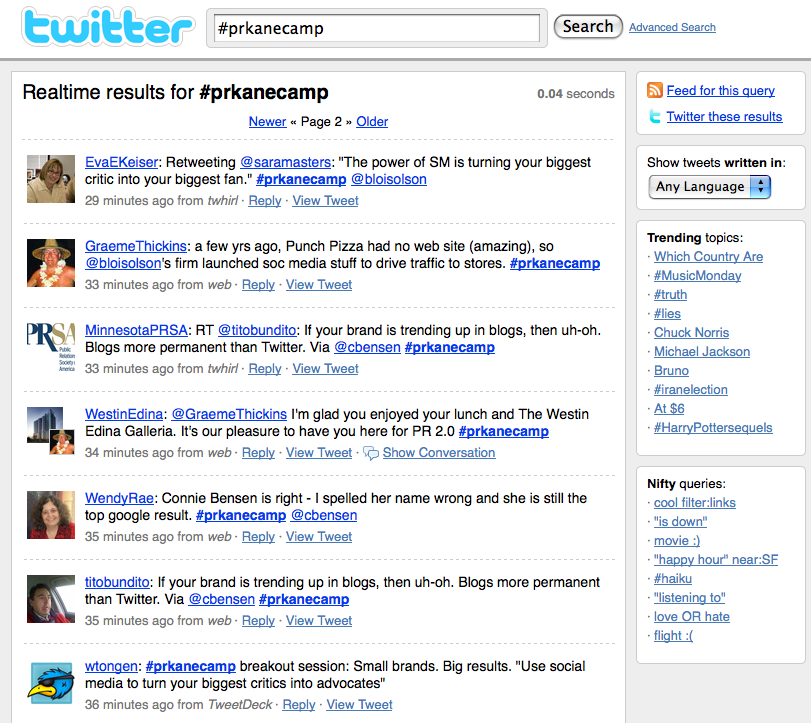Open WestinEdina username link
The width and height of the screenshot is (811, 723).
pos(124,414)
